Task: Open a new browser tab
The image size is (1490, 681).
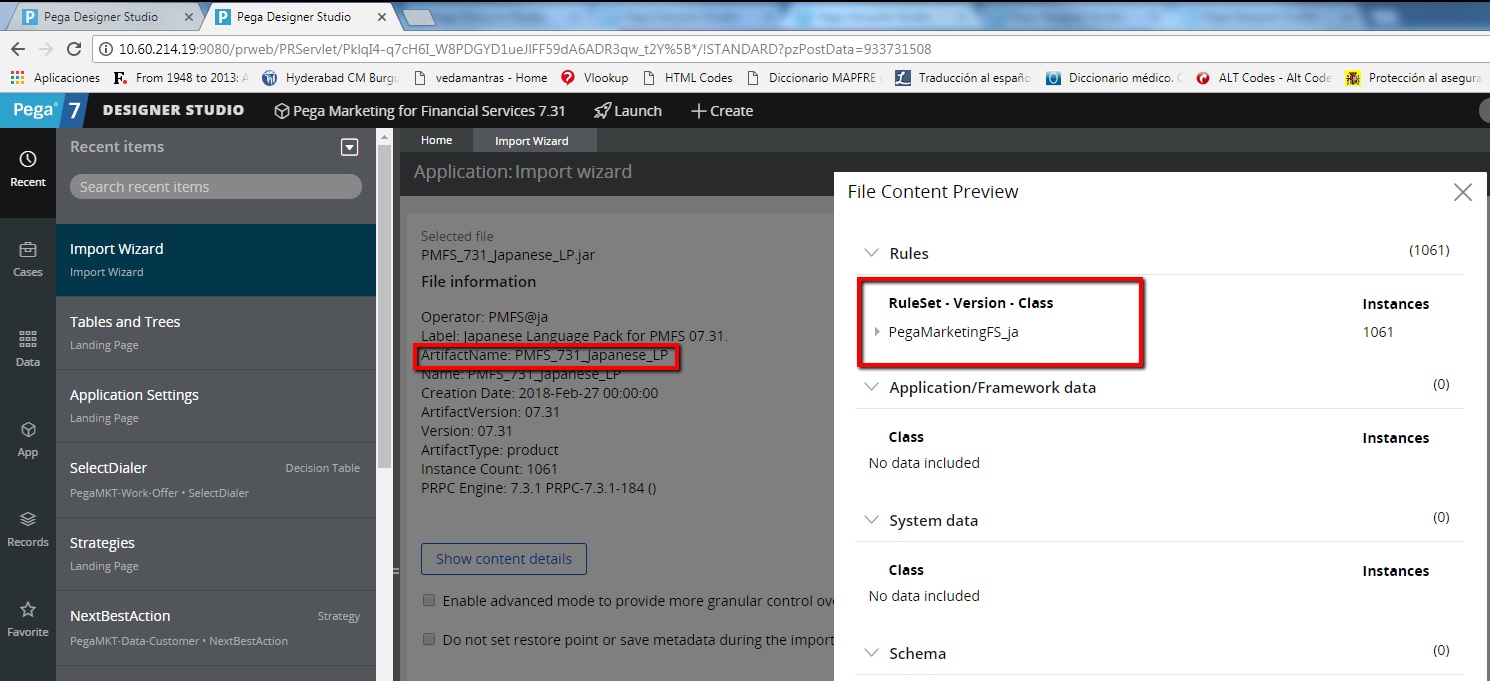Action: pos(417,17)
